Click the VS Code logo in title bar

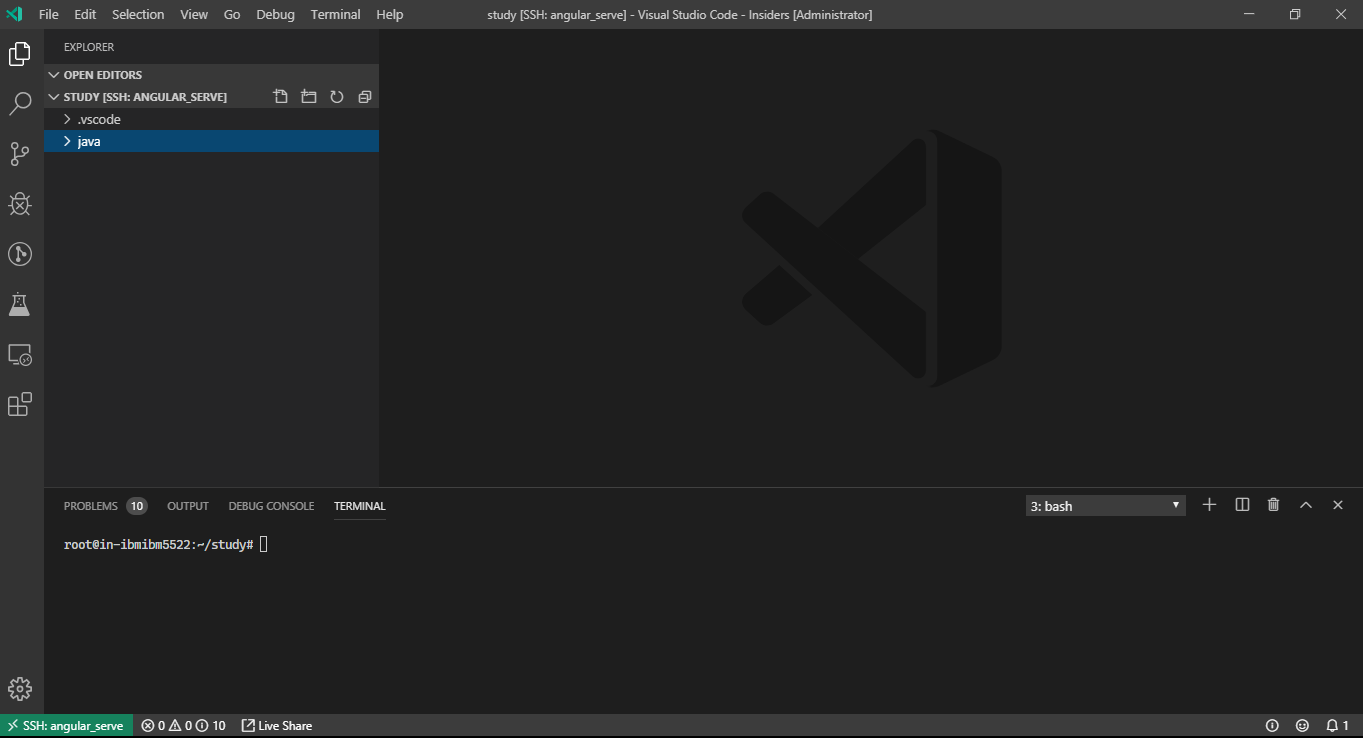point(14,14)
